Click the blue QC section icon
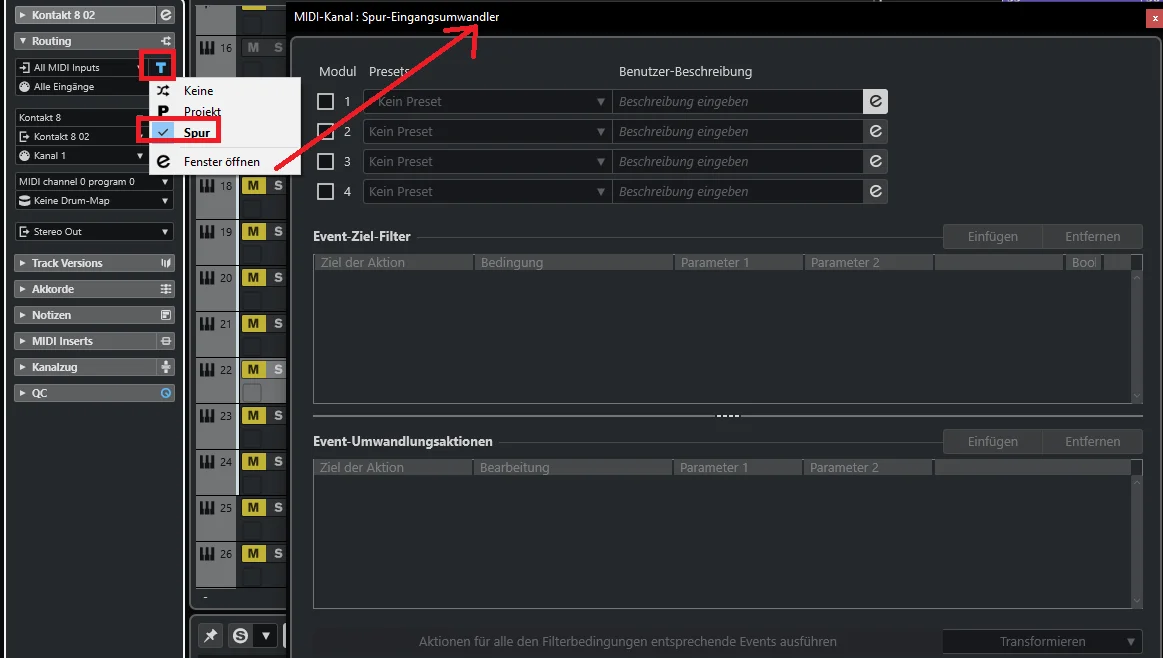1163x658 pixels. pyautogui.click(x=166, y=393)
